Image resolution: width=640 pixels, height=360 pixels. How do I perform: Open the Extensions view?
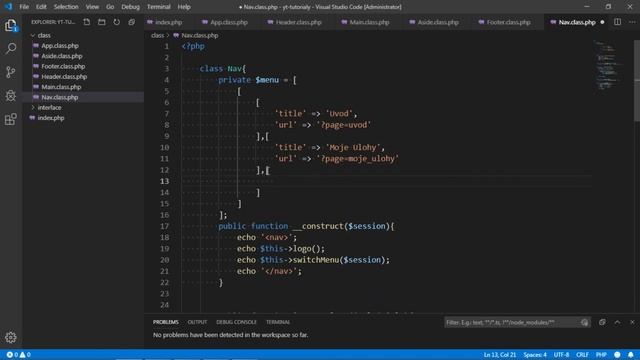[11, 119]
